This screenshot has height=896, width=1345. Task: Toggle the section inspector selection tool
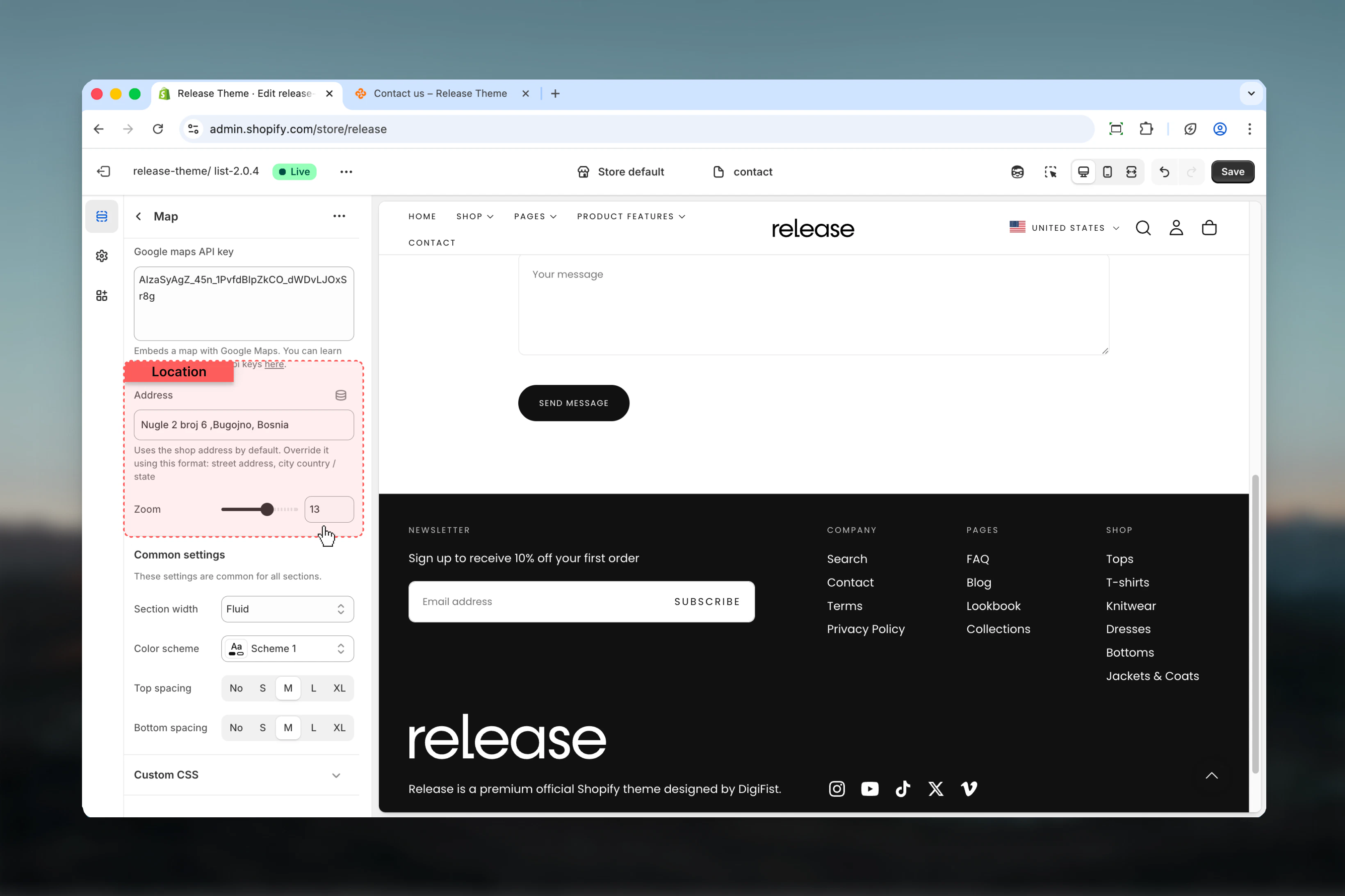pos(1050,172)
